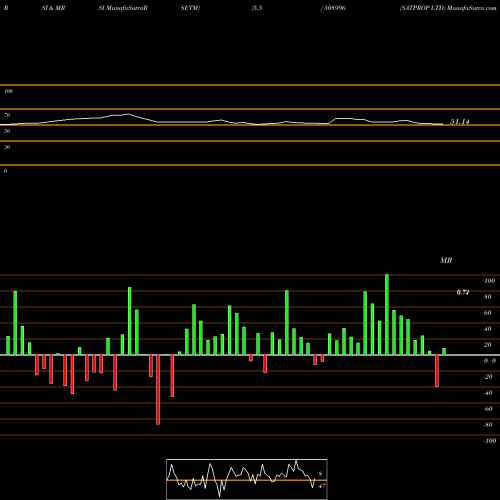
Task: Click the 0.74 MR value label
Action: (x=463, y=292)
